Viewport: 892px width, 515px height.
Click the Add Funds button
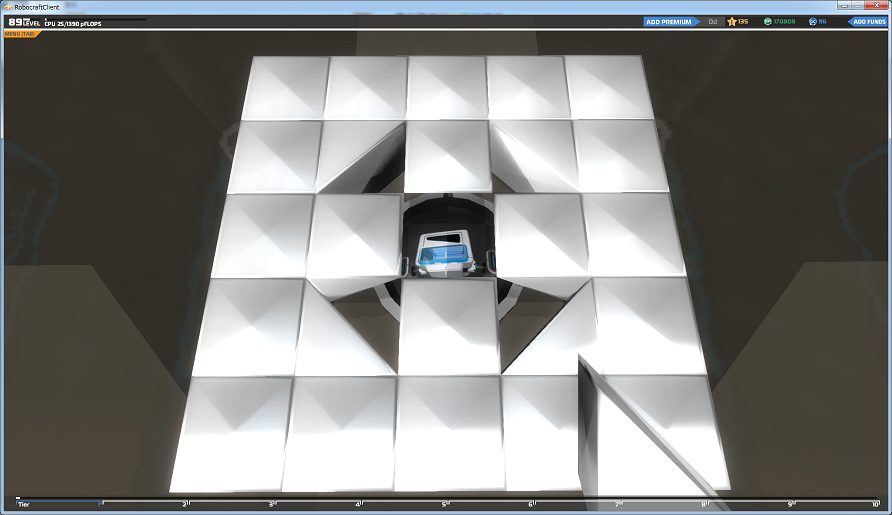pyautogui.click(x=868, y=22)
